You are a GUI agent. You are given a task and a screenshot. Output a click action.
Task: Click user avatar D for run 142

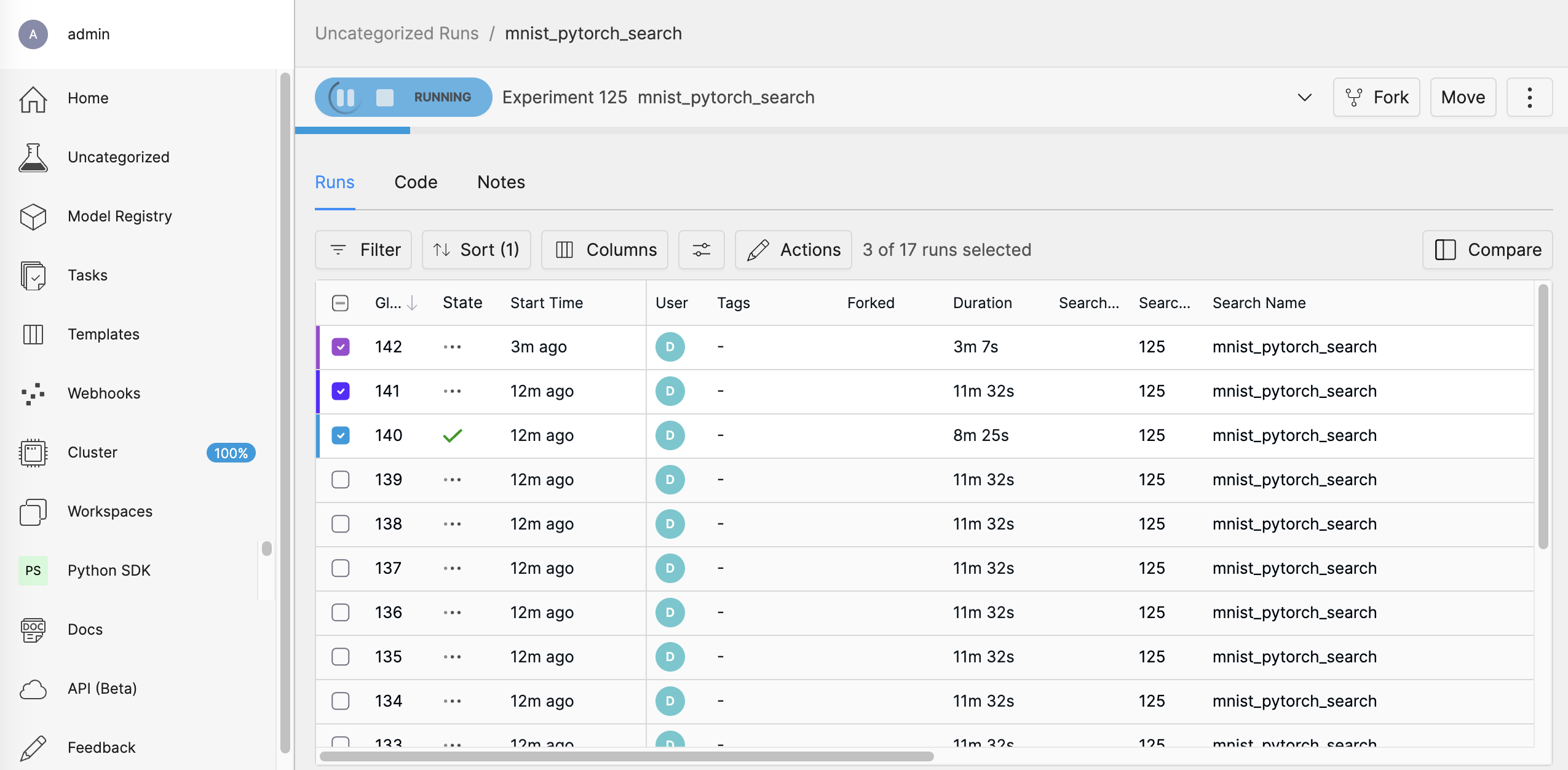[x=670, y=347]
